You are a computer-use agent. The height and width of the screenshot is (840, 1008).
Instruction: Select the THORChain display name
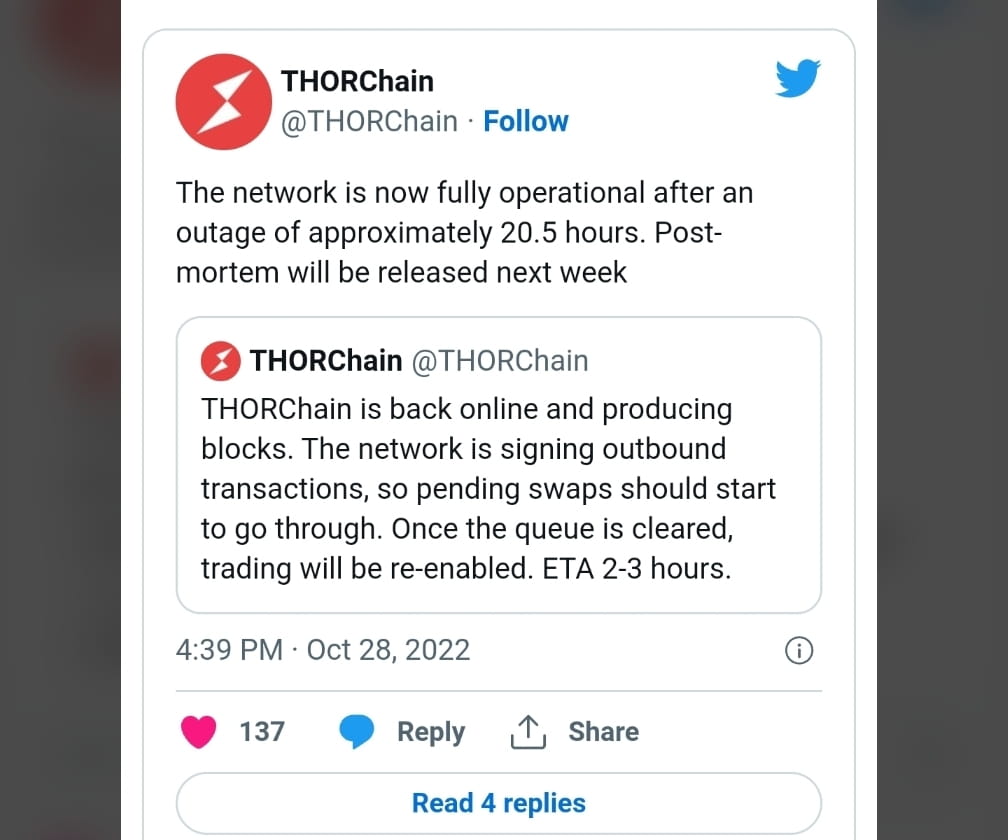coord(357,81)
